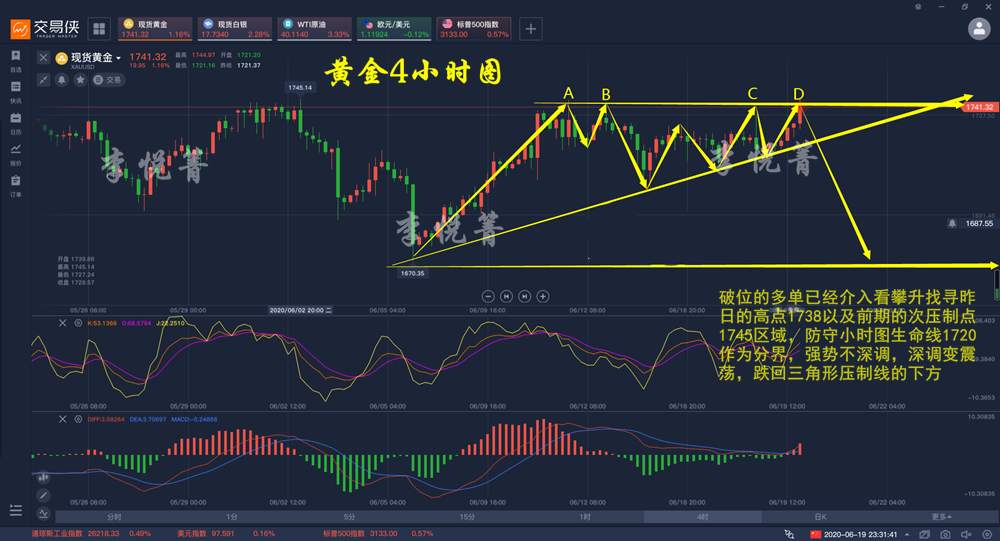
Task: Zoom out the chart with minus button
Action: coord(488,296)
